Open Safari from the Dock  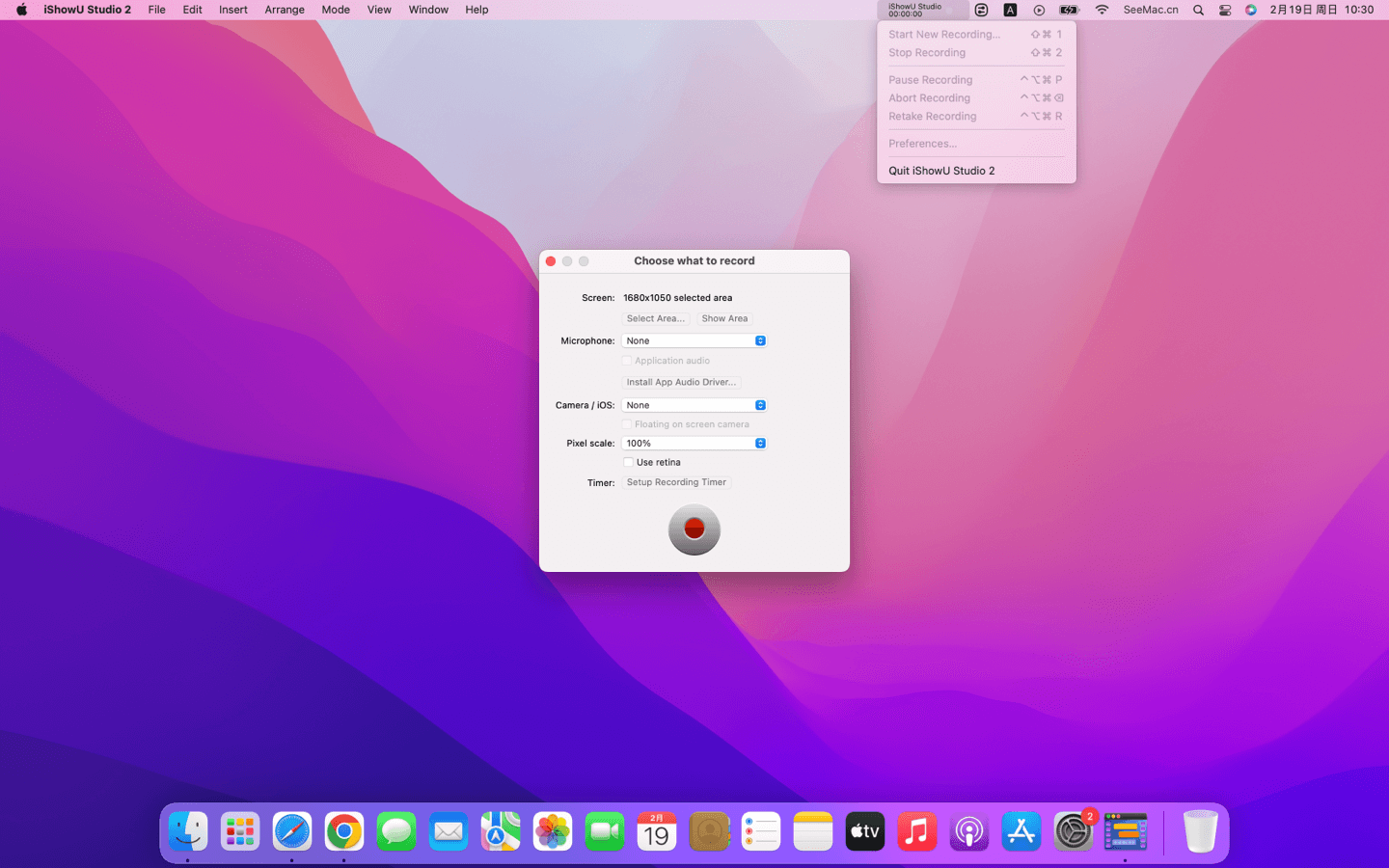(x=291, y=831)
